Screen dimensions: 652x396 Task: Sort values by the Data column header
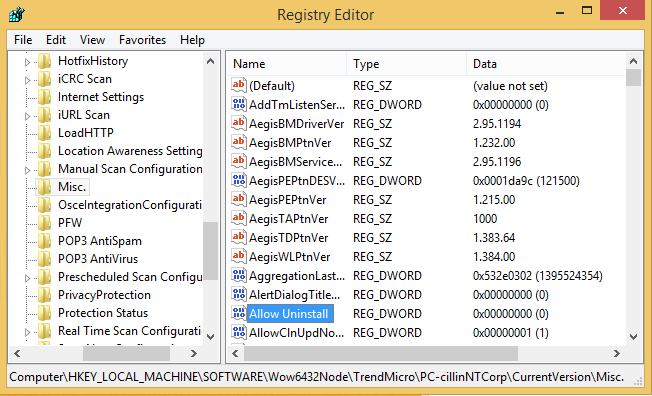(x=546, y=64)
